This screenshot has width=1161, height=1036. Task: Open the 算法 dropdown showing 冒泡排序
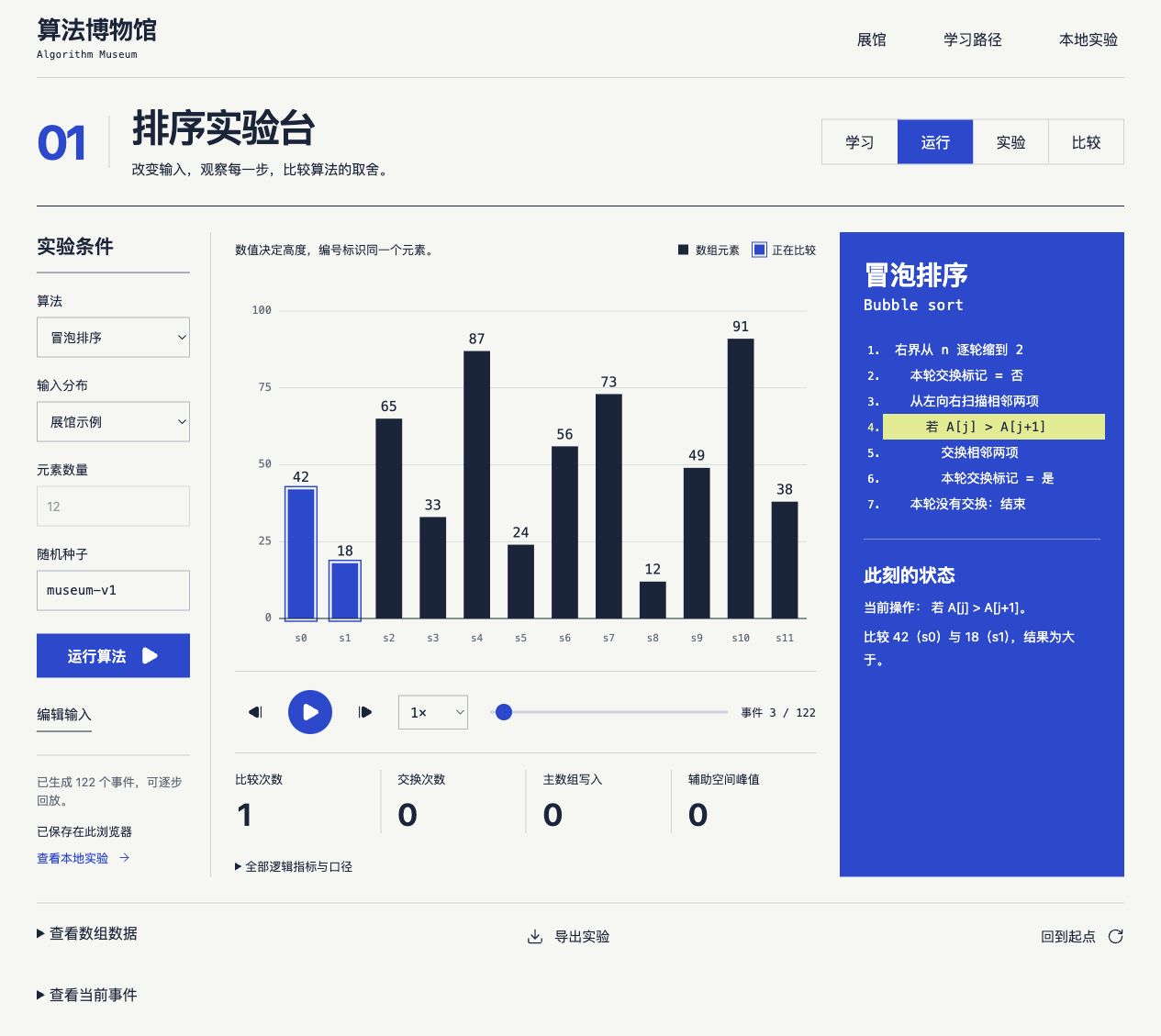tap(113, 338)
